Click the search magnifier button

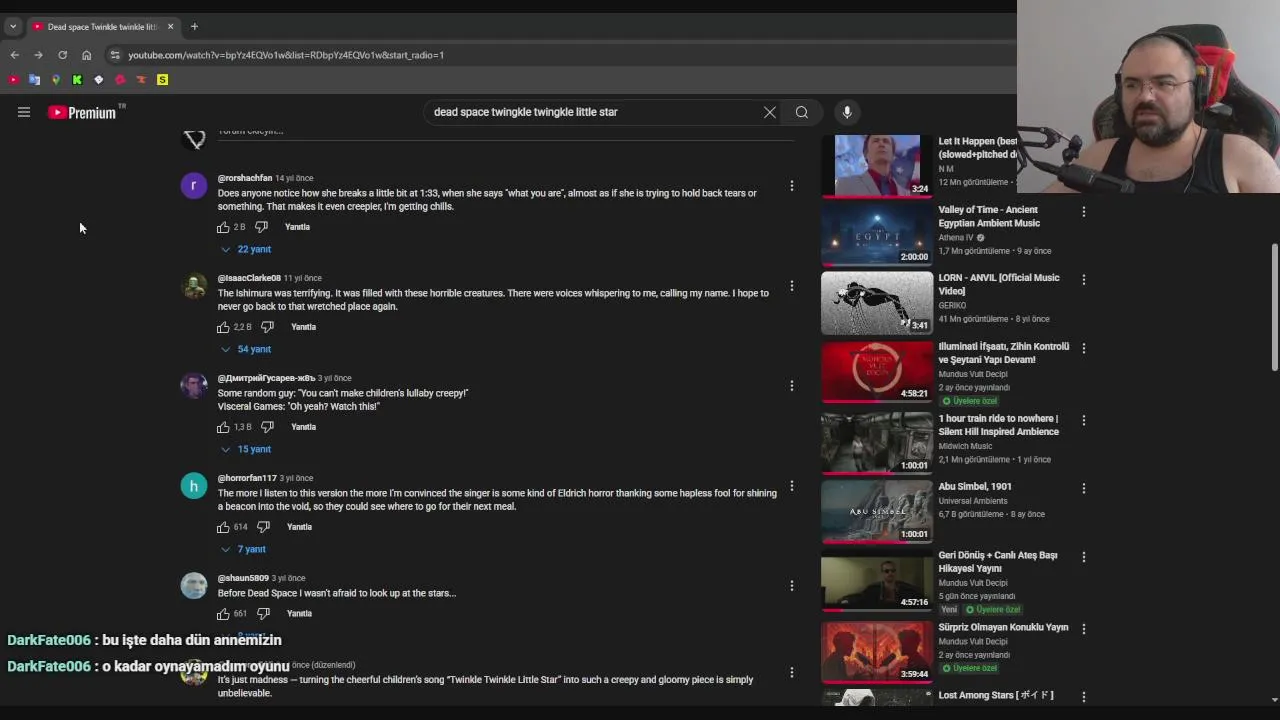click(802, 112)
